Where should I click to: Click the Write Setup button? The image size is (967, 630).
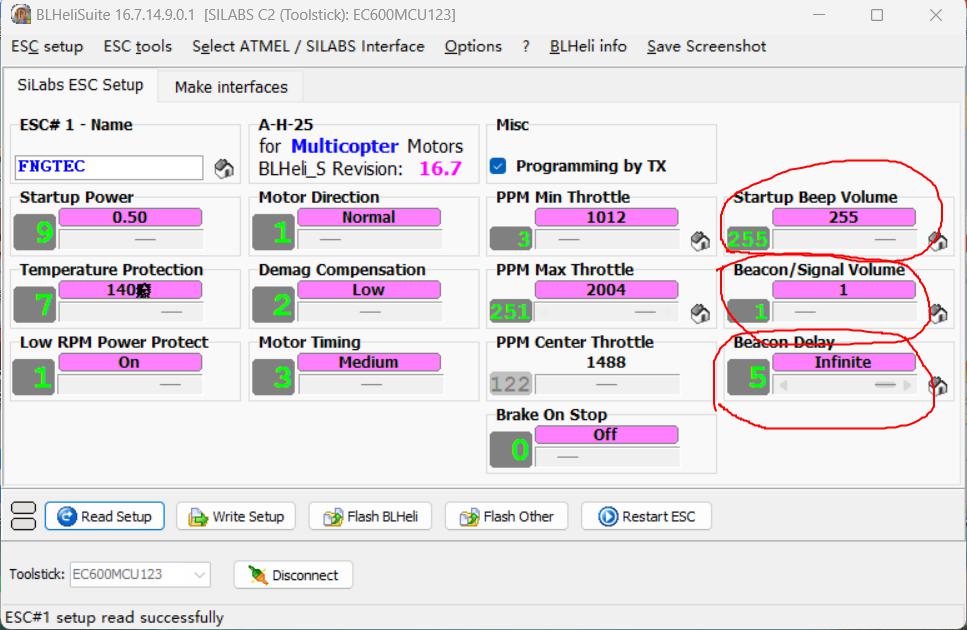(x=236, y=516)
